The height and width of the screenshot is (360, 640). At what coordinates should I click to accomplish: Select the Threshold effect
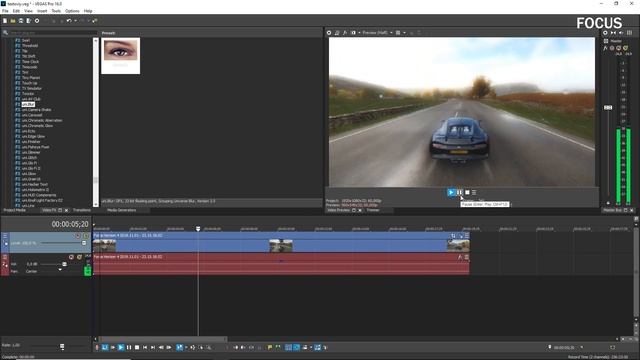(x=29, y=45)
